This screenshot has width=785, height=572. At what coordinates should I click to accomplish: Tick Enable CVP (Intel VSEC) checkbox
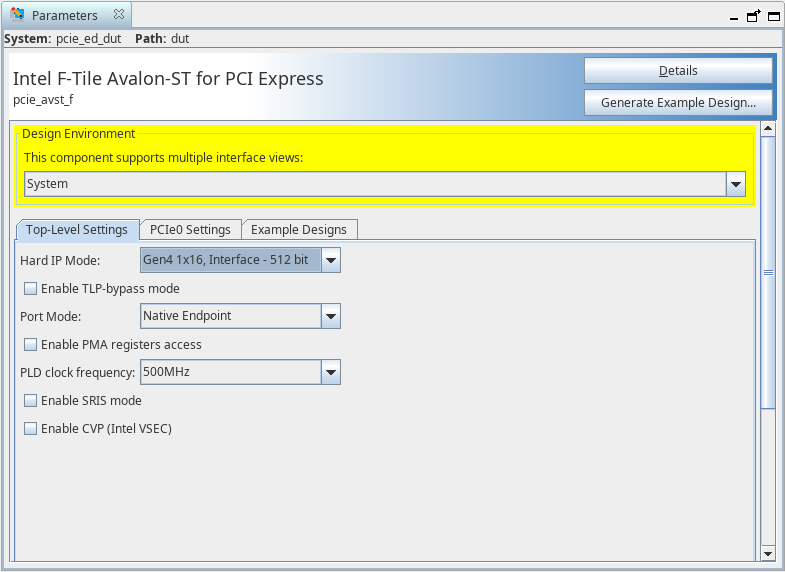(x=31, y=429)
